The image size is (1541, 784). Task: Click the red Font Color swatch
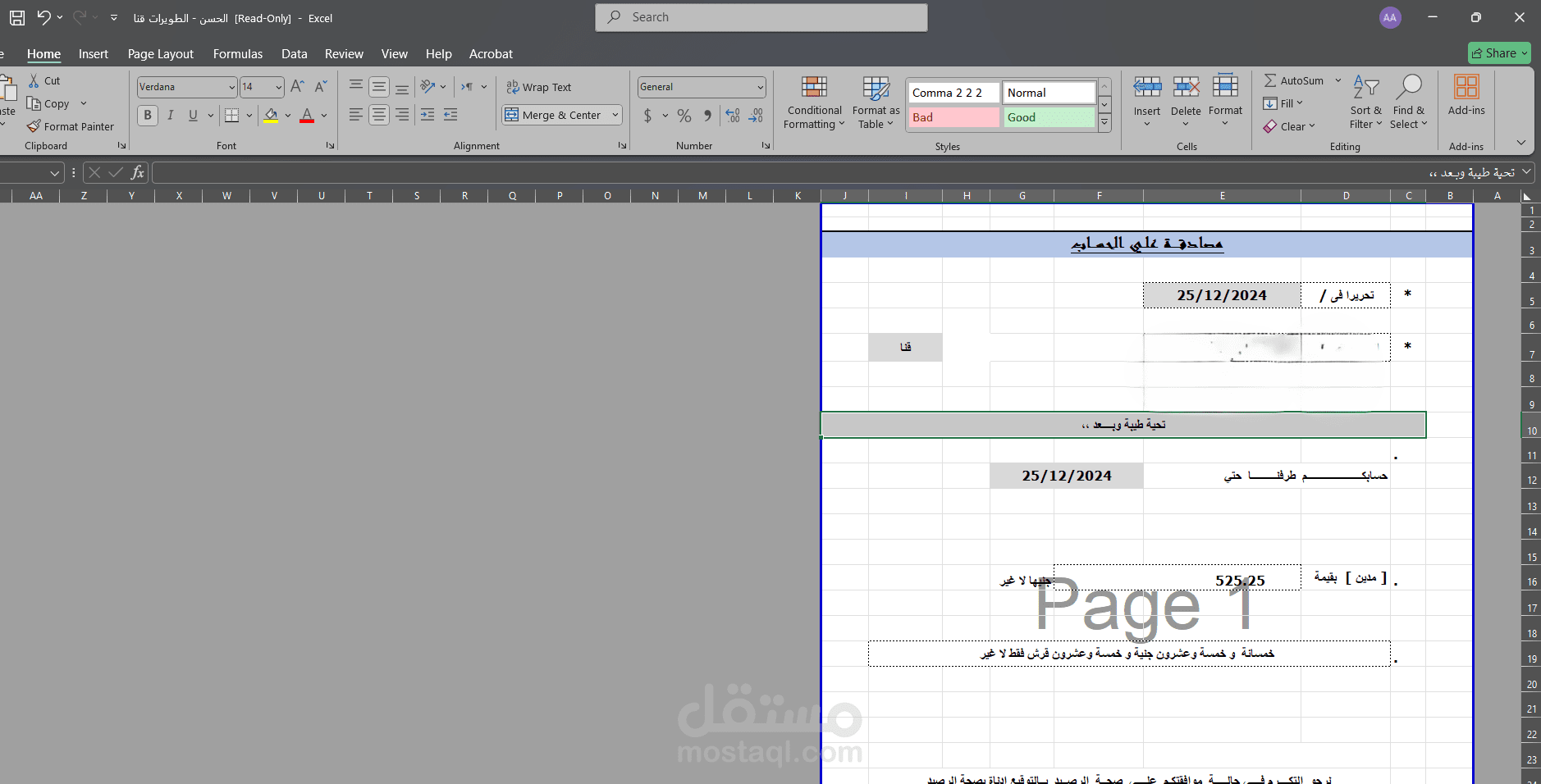click(307, 116)
